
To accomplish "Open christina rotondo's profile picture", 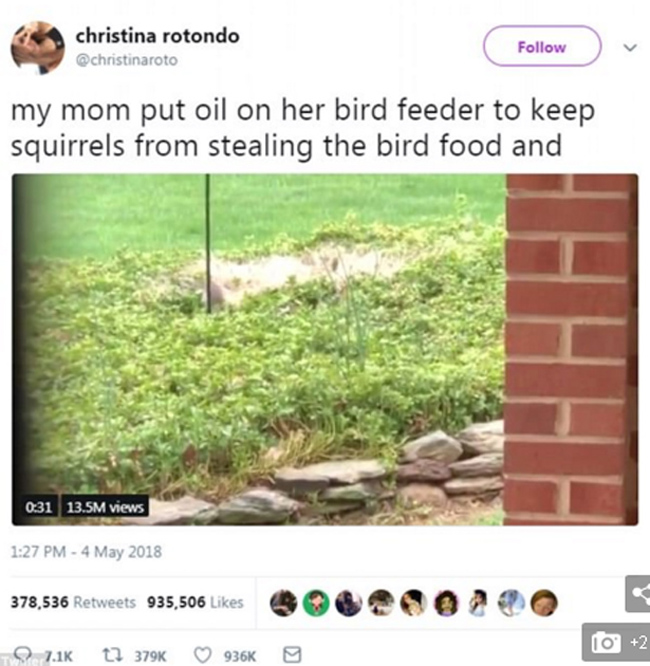I will [x=37, y=48].
